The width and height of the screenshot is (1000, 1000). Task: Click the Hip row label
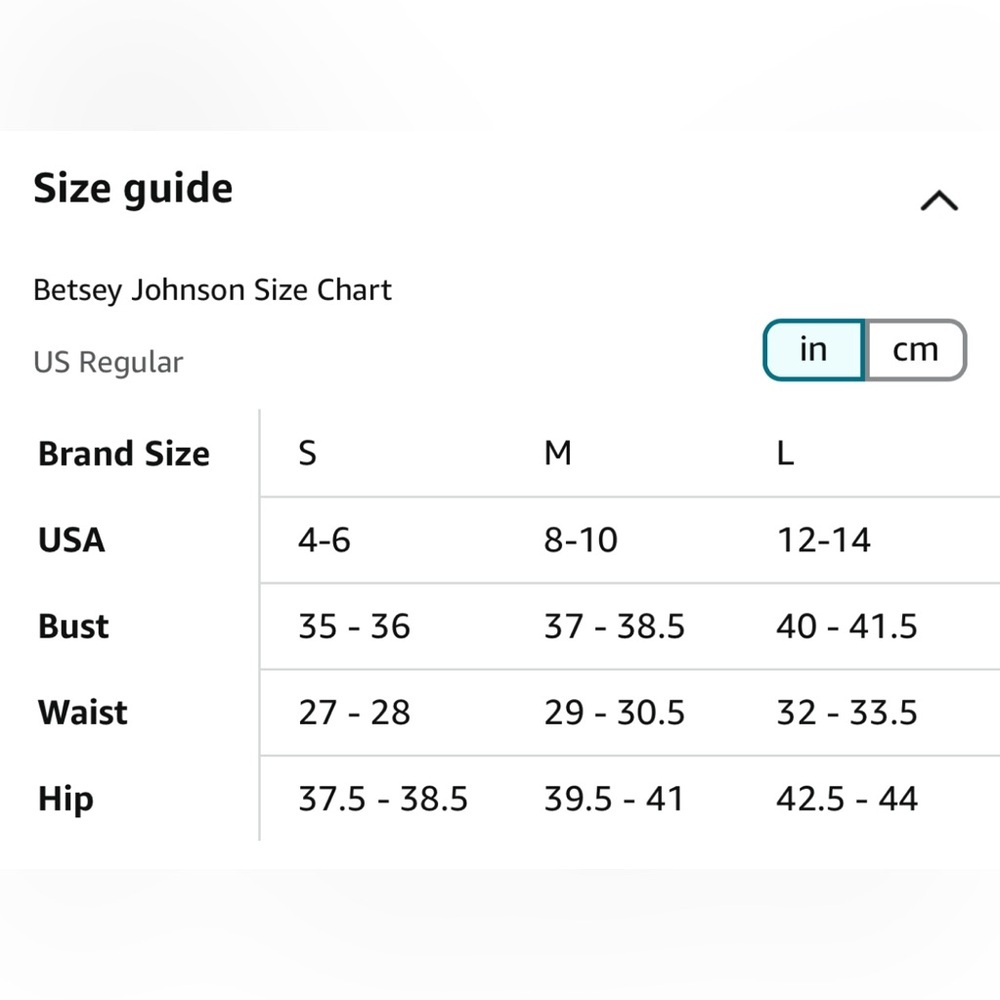click(x=65, y=798)
